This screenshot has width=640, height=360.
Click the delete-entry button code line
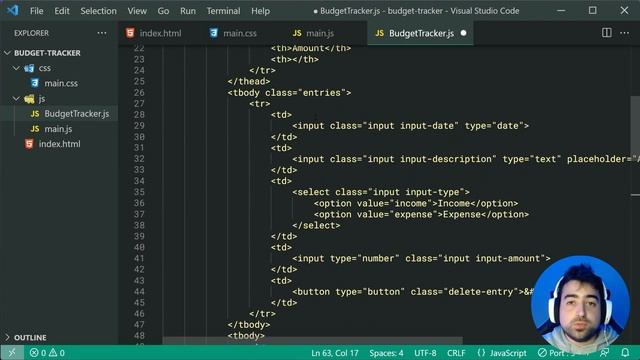(413, 292)
